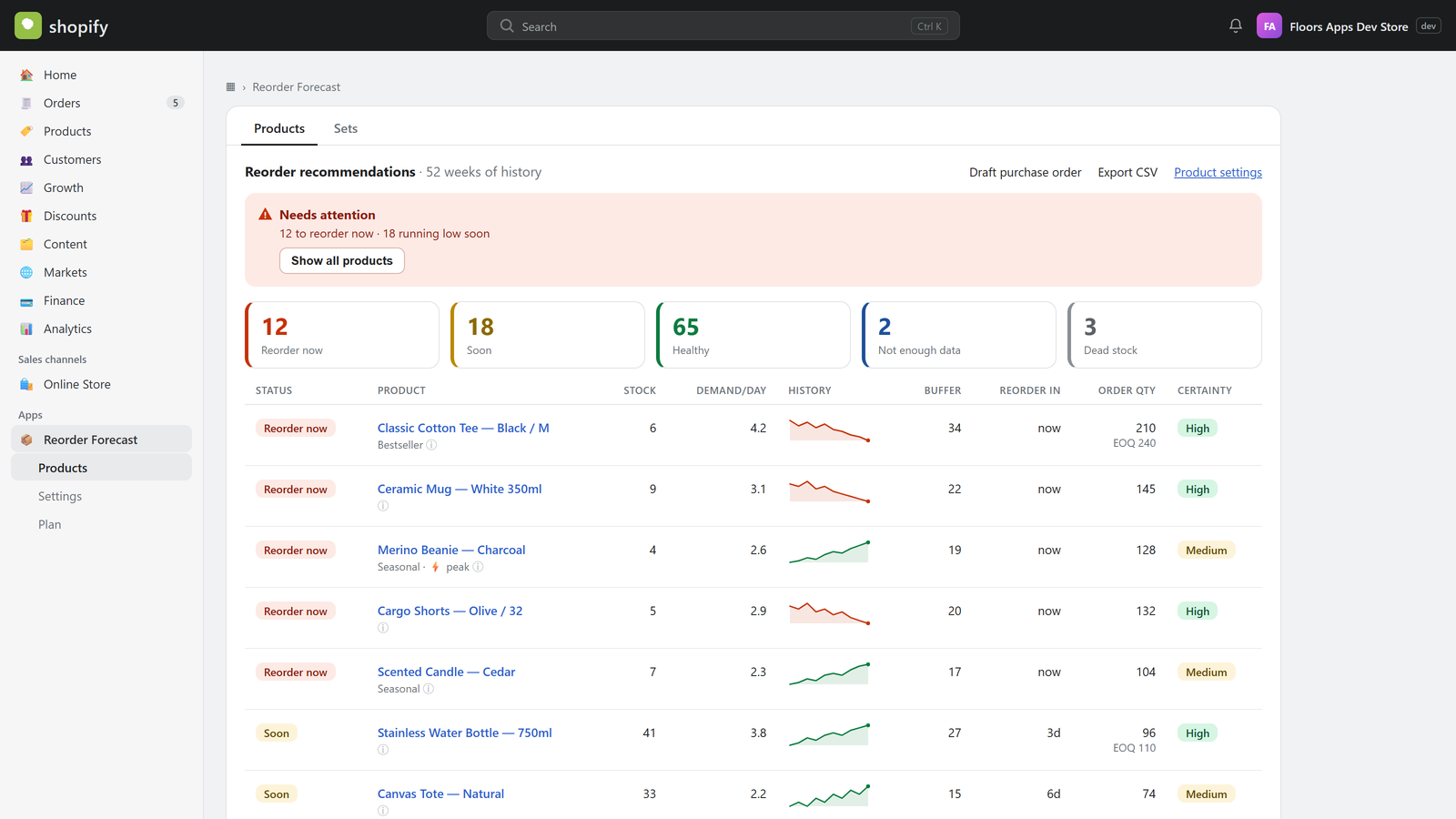
Task: Click the DEMAND/DAY column header
Action: [x=732, y=390]
